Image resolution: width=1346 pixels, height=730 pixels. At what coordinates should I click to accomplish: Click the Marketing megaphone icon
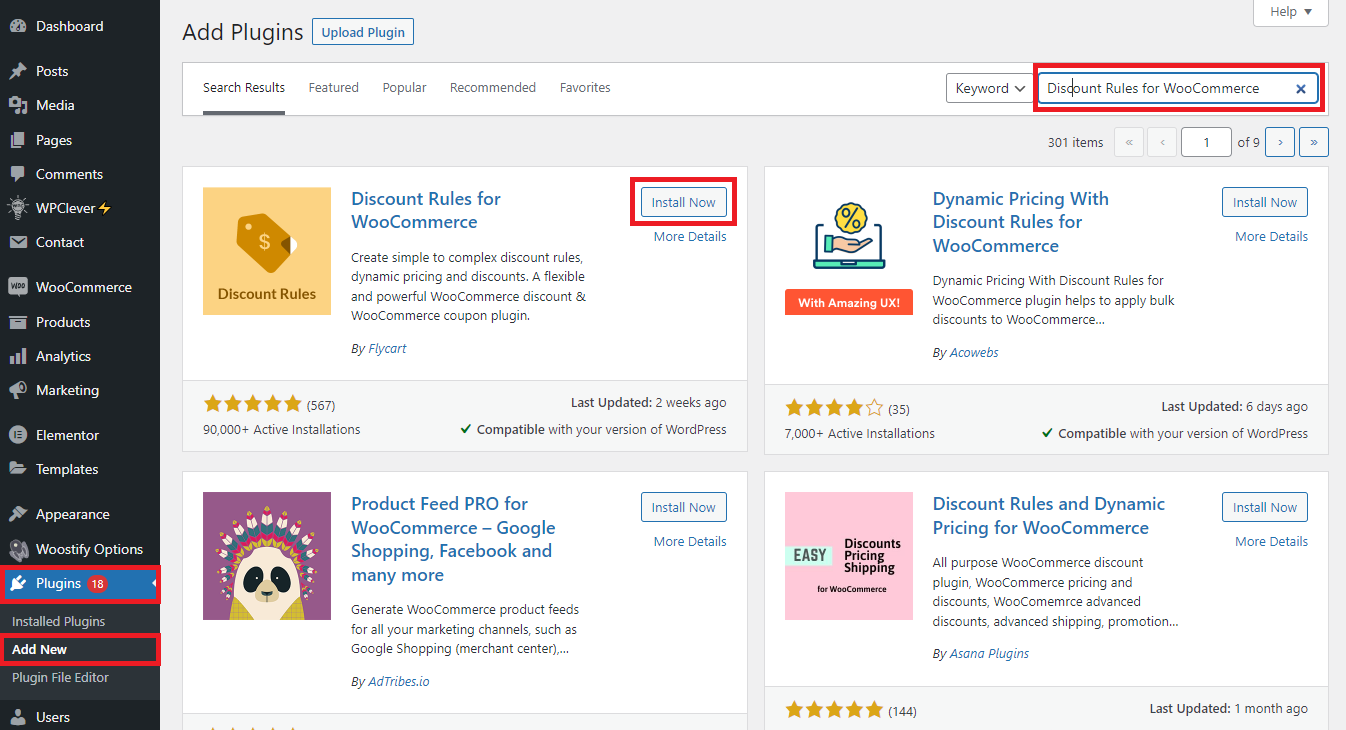(x=18, y=390)
